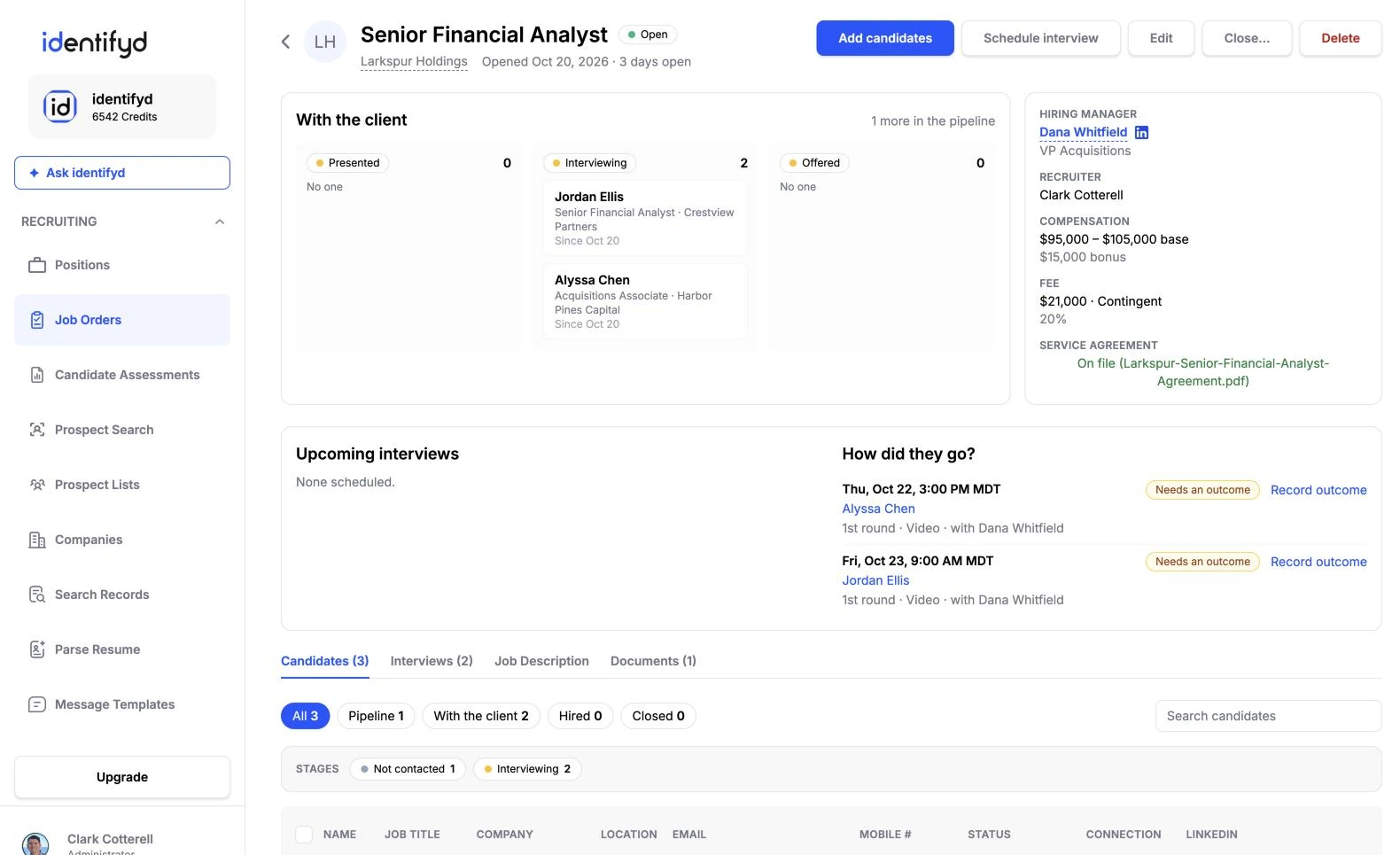Click the Parse Resume icon
Viewport: 1400px width, 855px height.
37,649
